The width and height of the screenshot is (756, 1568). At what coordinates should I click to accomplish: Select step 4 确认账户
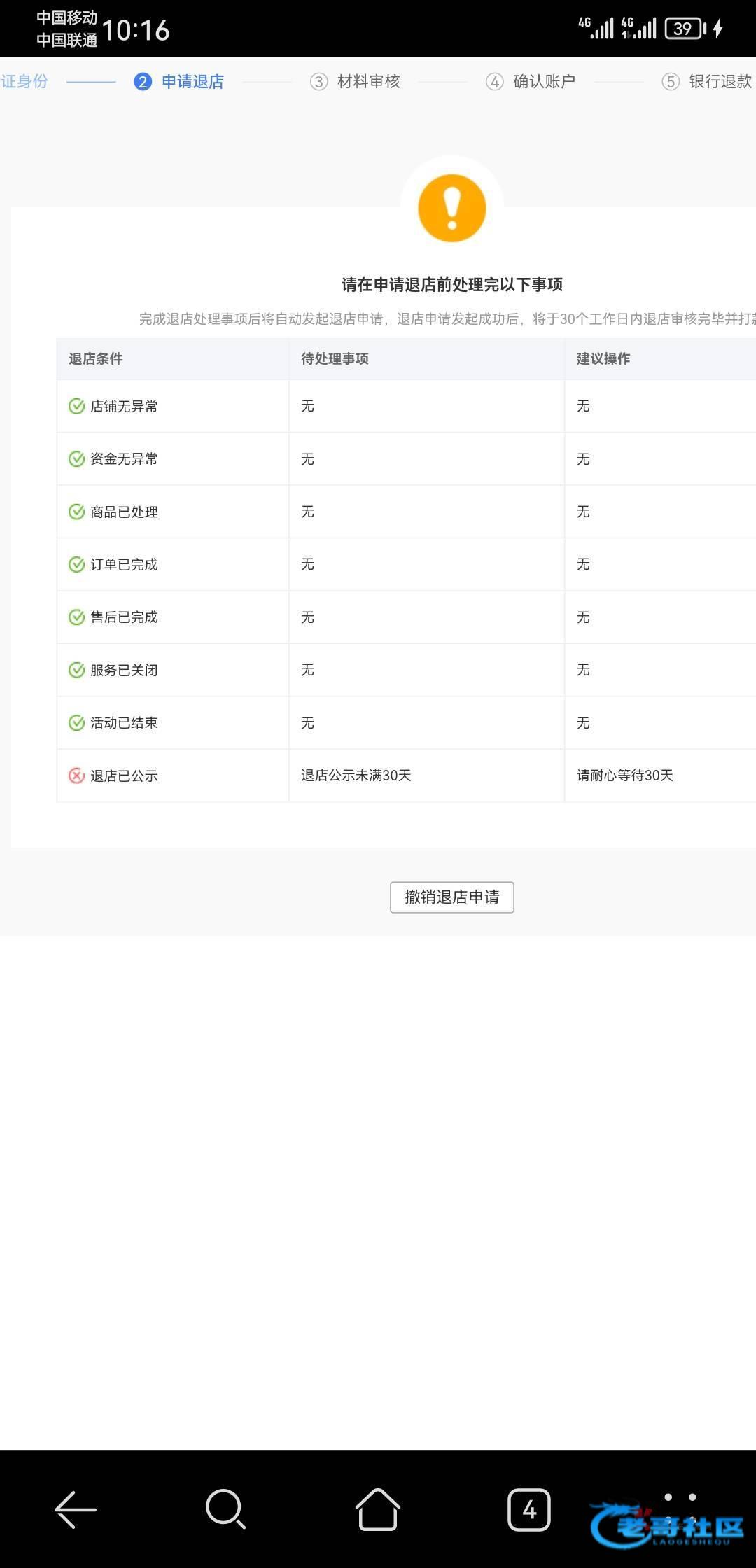coord(531,82)
